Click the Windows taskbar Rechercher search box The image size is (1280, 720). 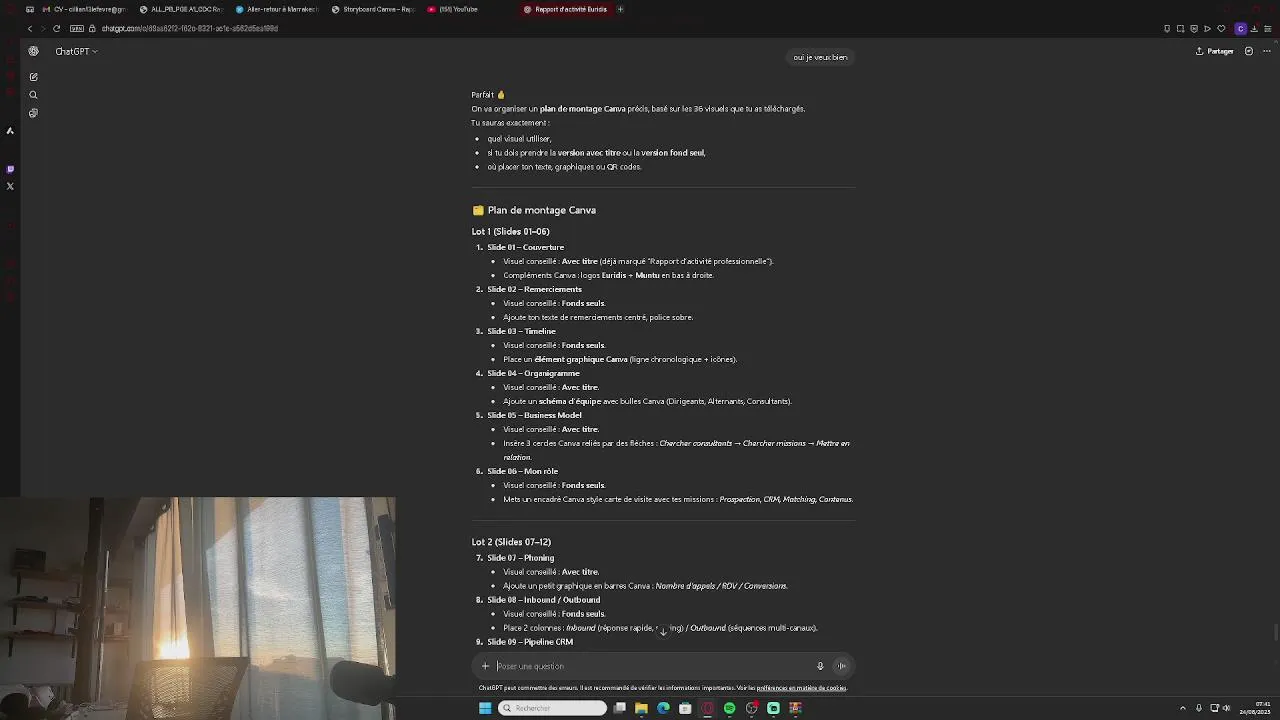pos(553,708)
